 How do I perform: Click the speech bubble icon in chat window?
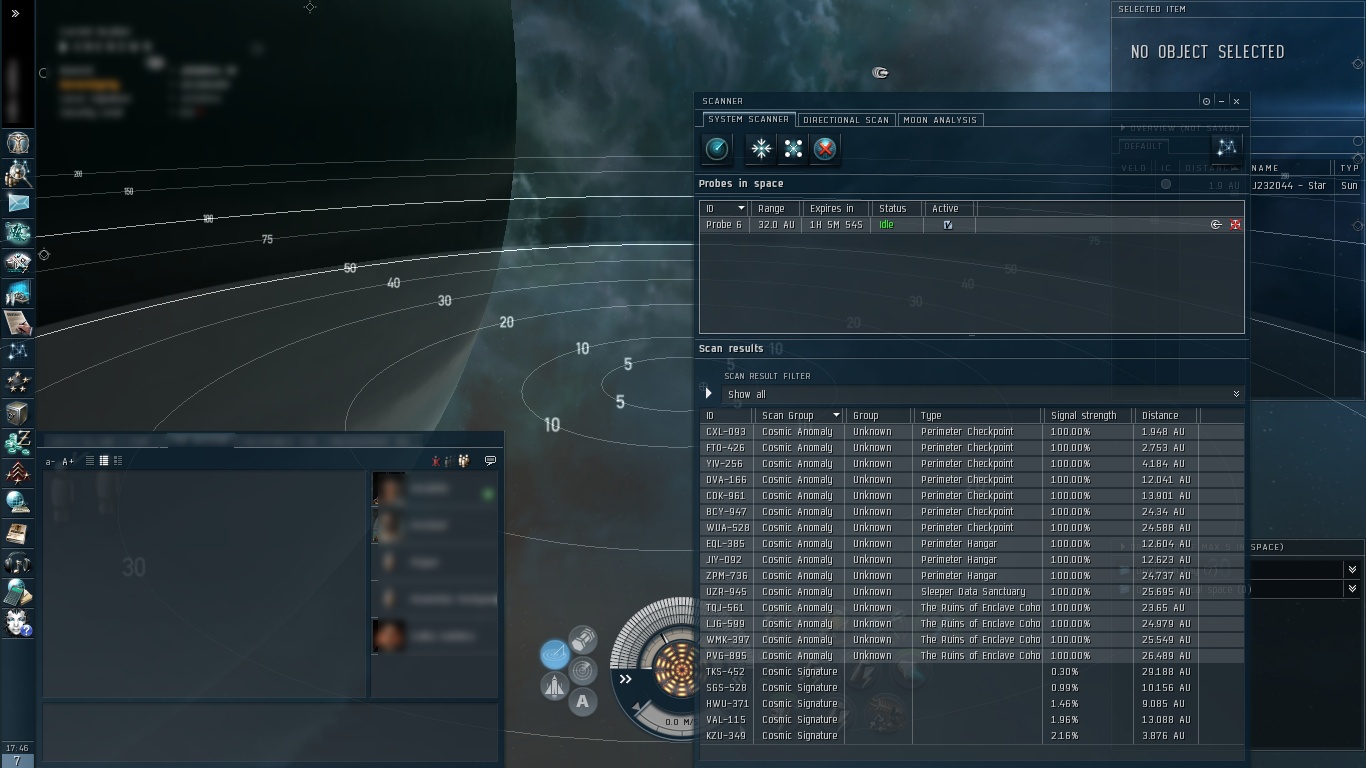[490, 461]
